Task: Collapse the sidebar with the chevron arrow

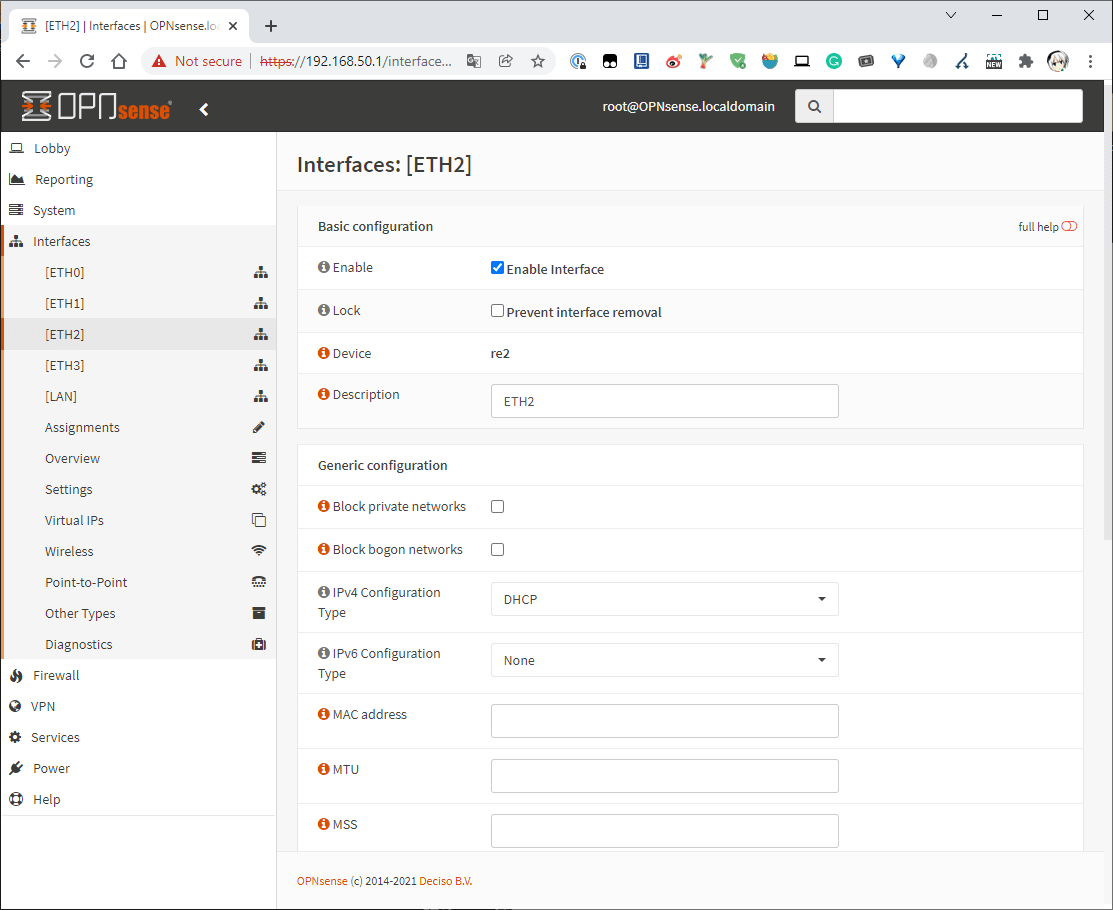Action: 203,109
